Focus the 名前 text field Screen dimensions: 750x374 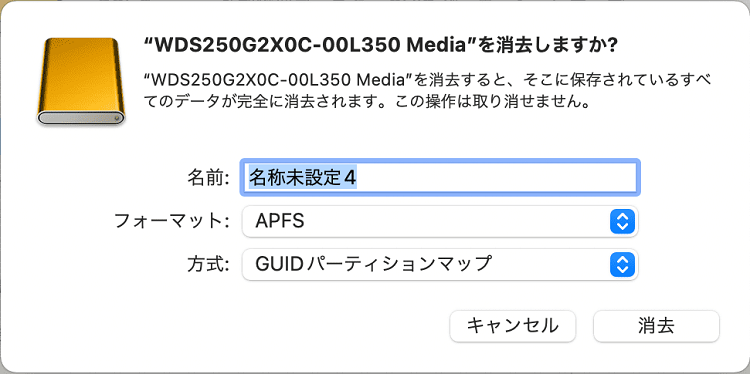tap(440, 178)
